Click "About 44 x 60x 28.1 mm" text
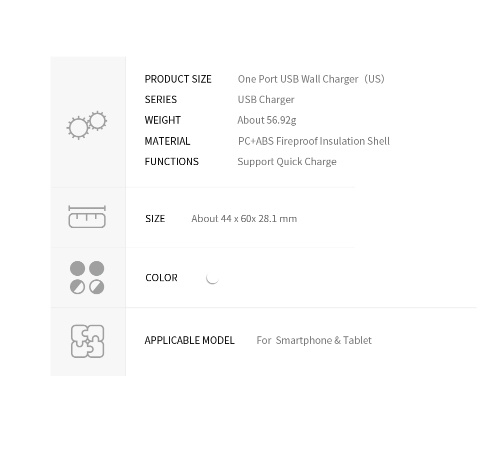Viewport: 500px width, 451px height. pyautogui.click(x=244, y=219)
